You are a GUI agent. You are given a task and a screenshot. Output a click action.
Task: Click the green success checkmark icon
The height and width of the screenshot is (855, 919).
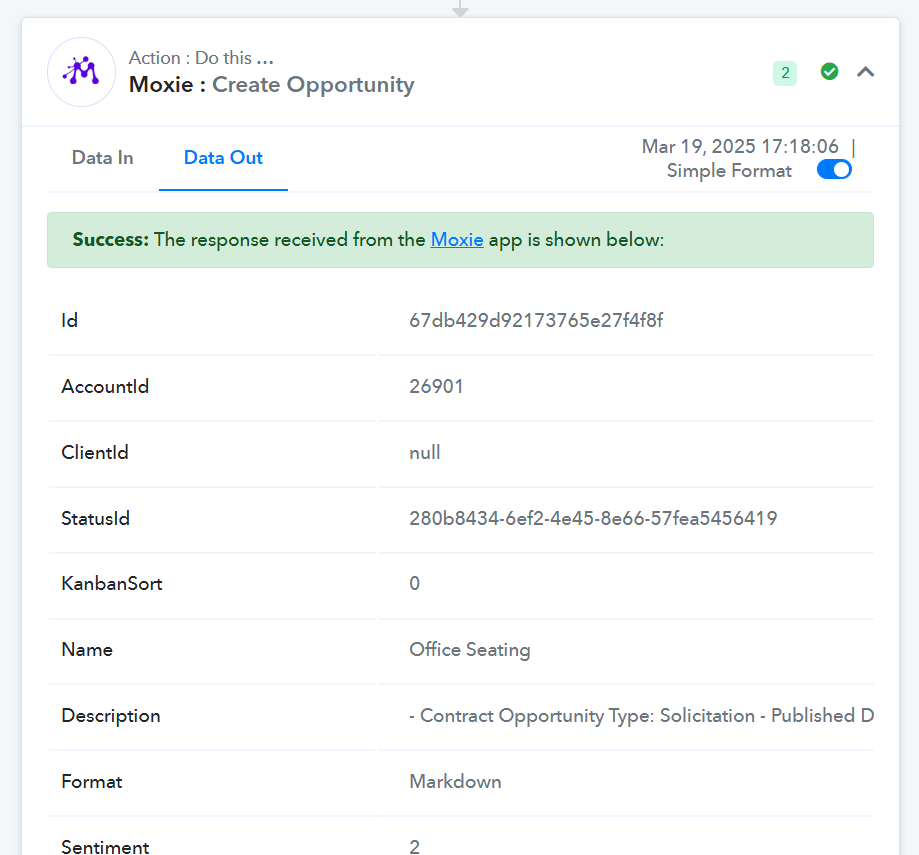(829, 71)
